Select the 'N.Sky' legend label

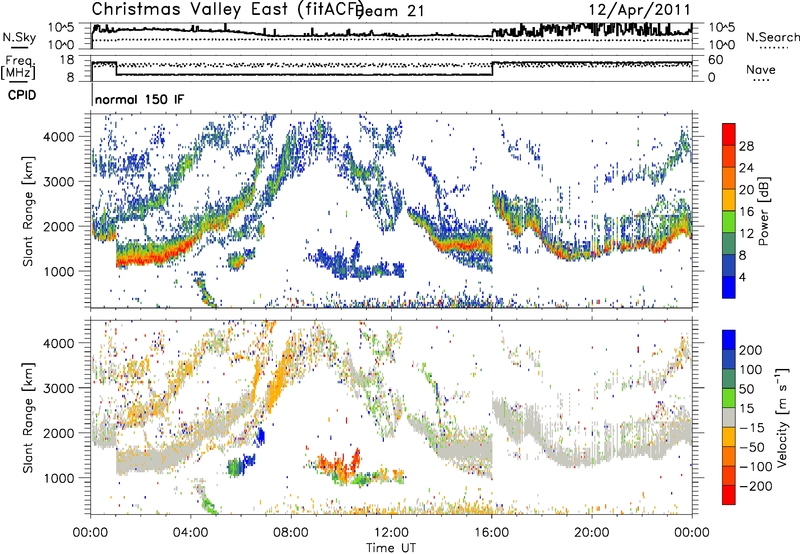tap(19, 37)
